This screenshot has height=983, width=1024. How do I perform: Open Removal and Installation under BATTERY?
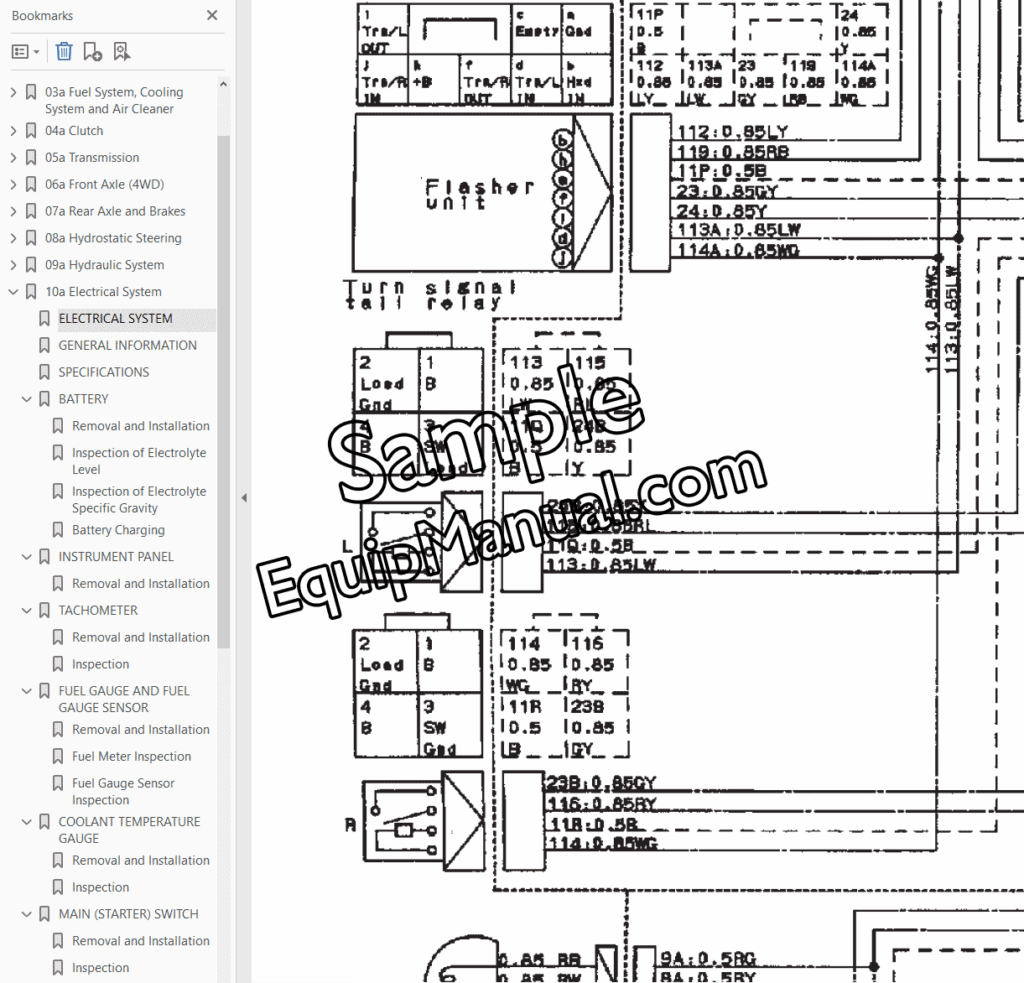pyautogui.click(x=140, y=425)
